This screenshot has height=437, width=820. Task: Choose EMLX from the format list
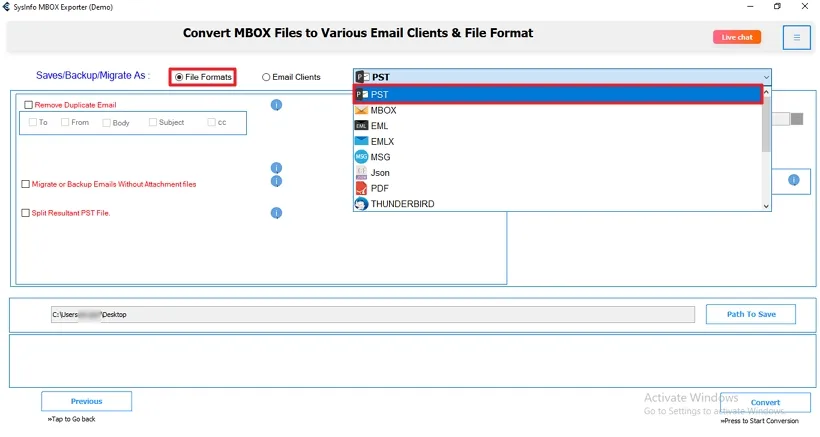pos(557,141)
